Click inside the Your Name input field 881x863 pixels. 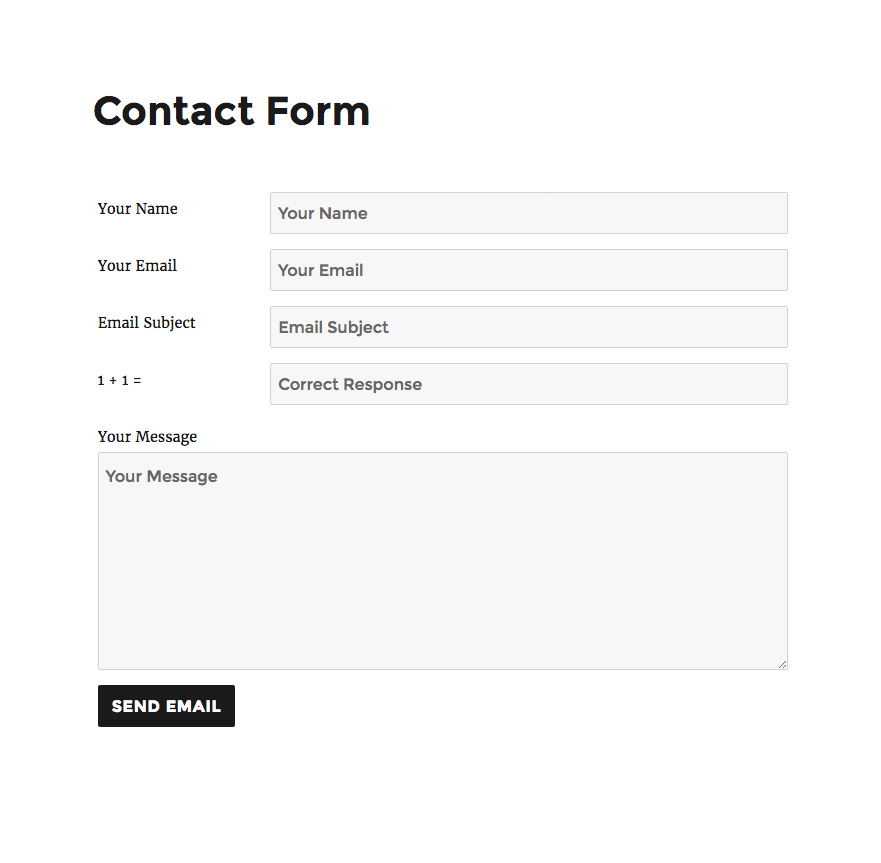point(528,213)
